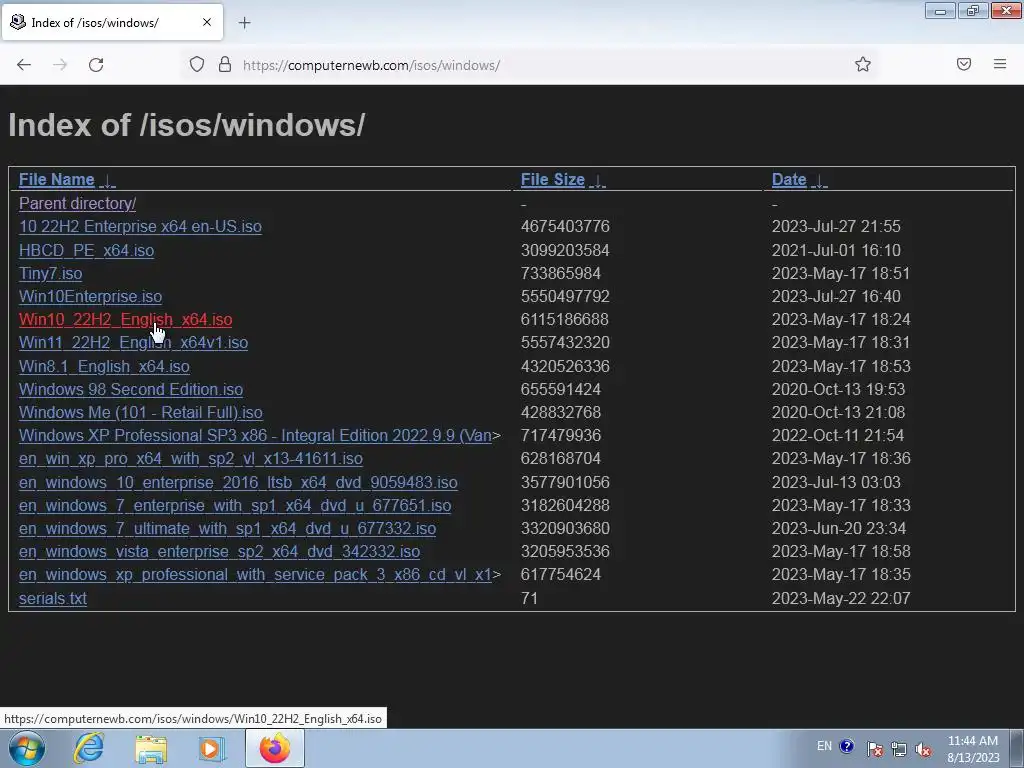Reload the page with the refresh icon

(96, 65)
